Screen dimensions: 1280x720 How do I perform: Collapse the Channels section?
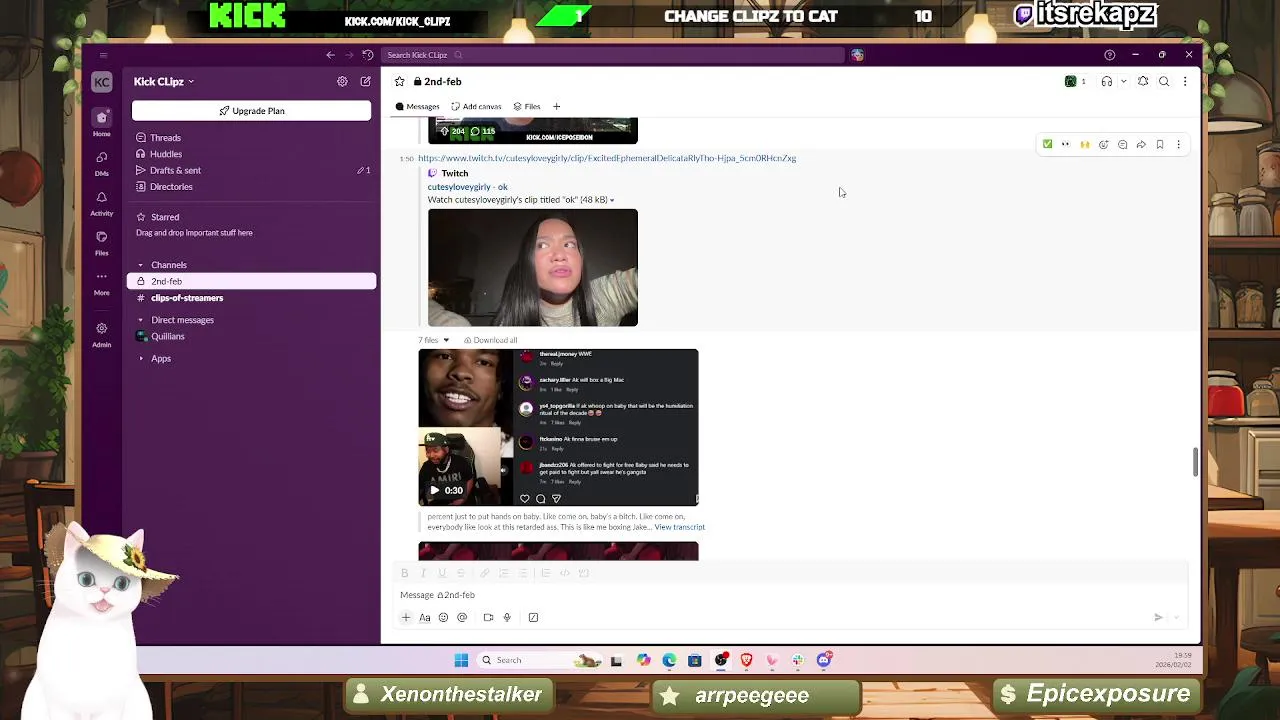point(140,265)
